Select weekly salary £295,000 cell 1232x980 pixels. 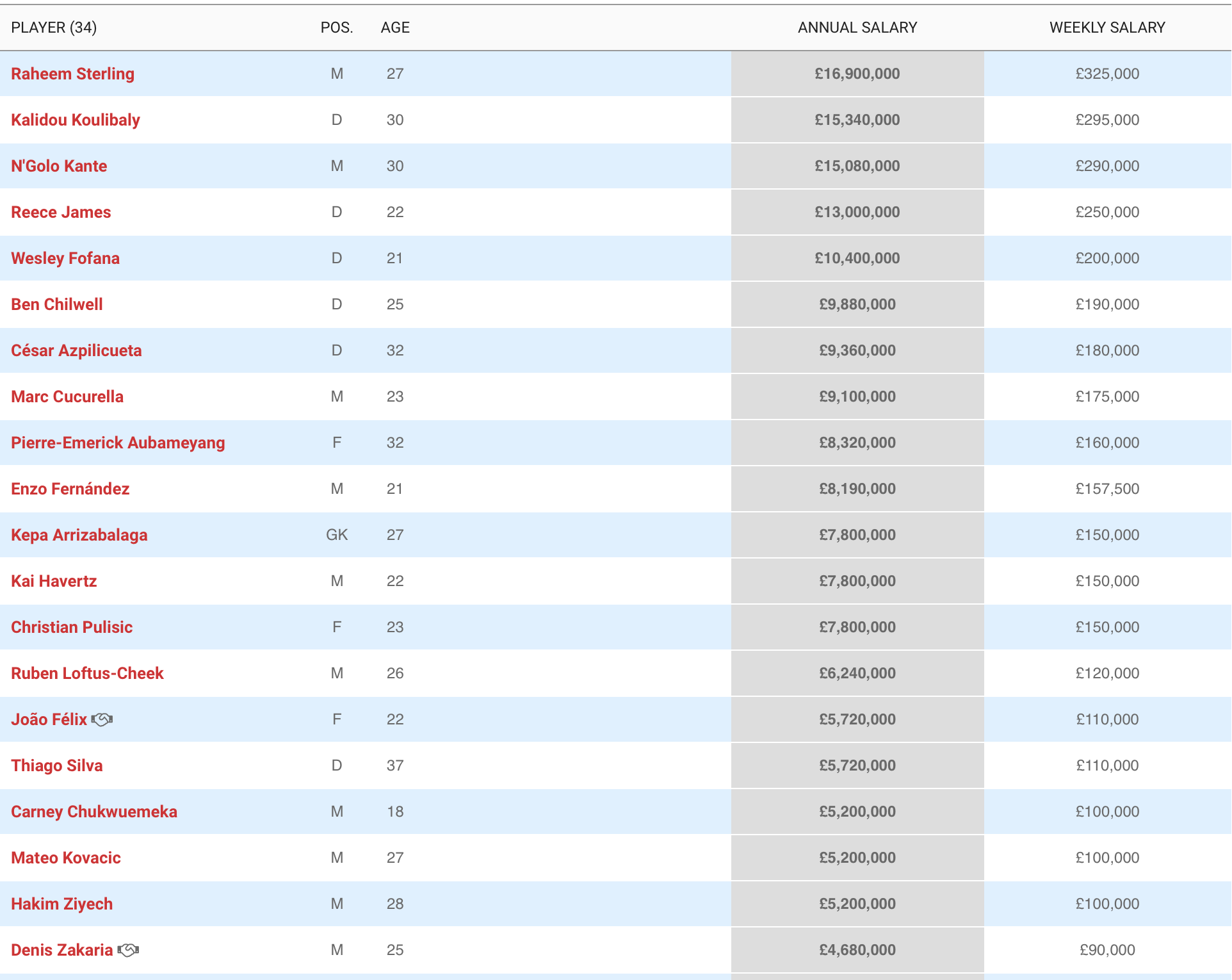pyautogui.click(x=1107, y=120)
